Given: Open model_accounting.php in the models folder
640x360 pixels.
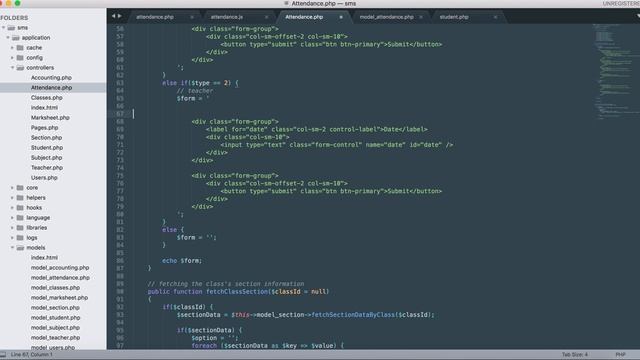Looking at the screenshot, I should (60, 268).
